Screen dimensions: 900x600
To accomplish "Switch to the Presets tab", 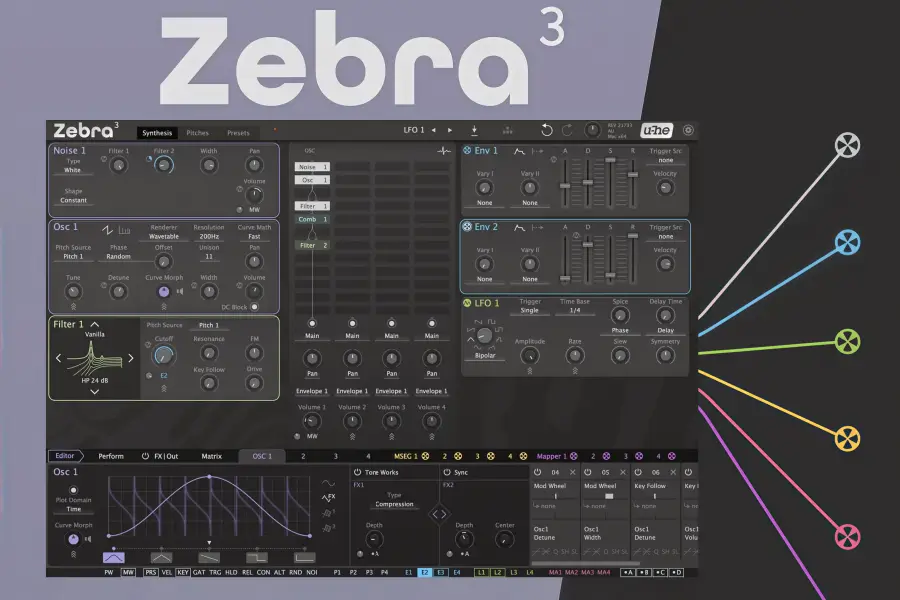I will click(238, 133).
